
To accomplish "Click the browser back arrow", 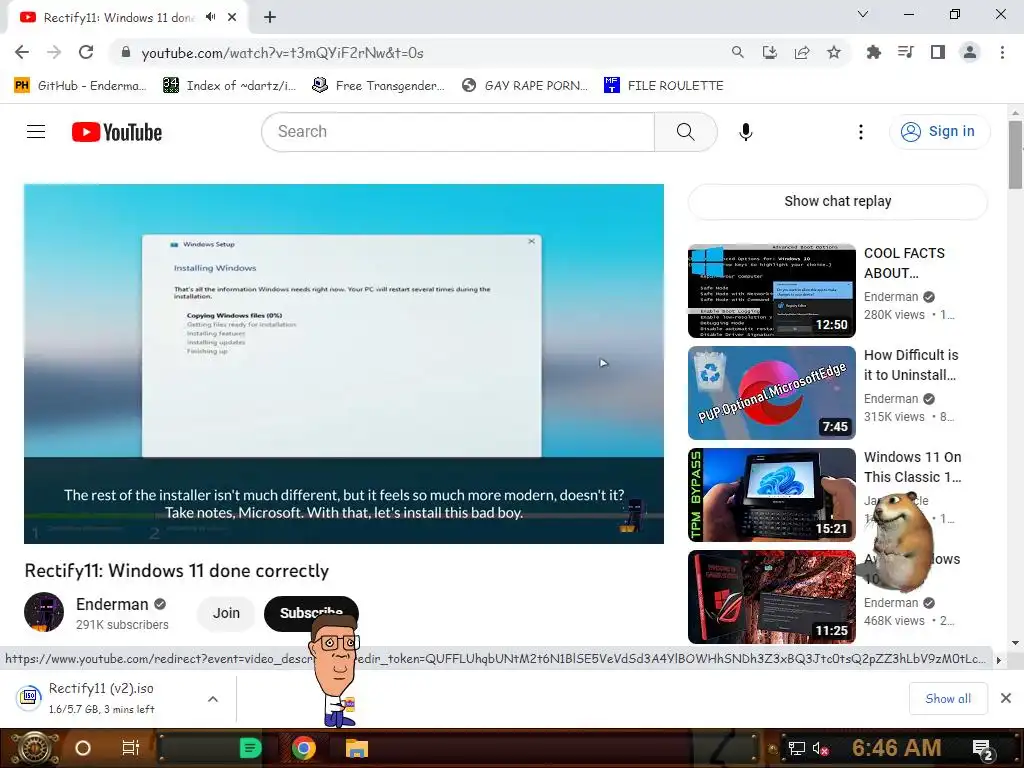I will [x=22, y=52].
